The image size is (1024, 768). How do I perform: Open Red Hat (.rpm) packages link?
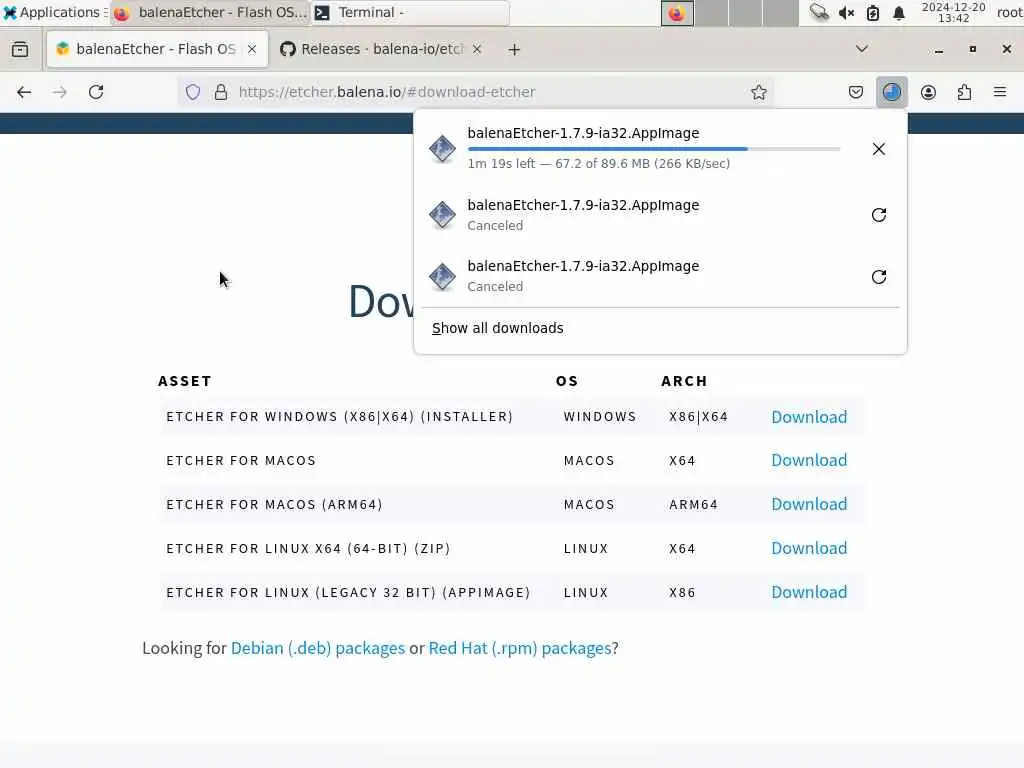point(520,648)
